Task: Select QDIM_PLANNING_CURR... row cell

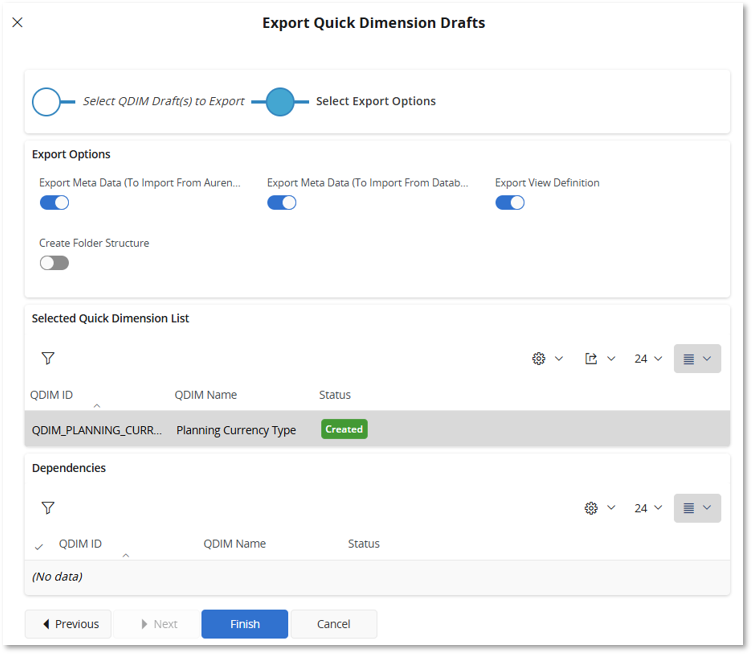Action: 97,430
